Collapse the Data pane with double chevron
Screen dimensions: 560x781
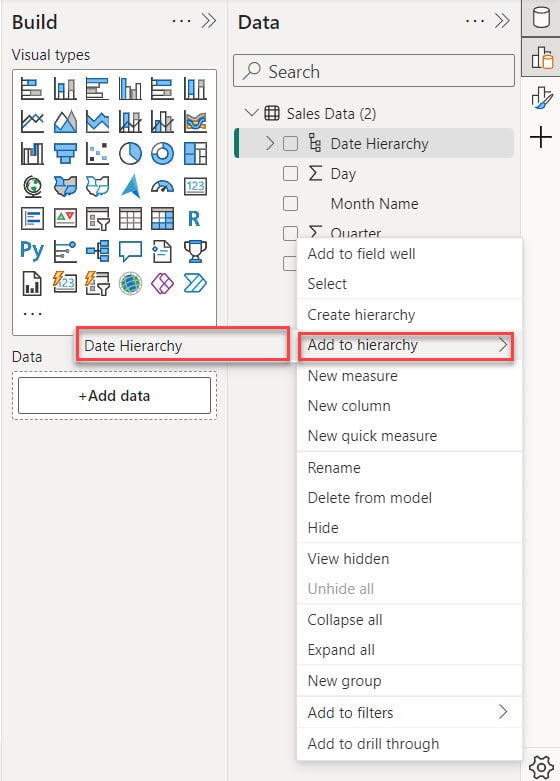point(502,20)
